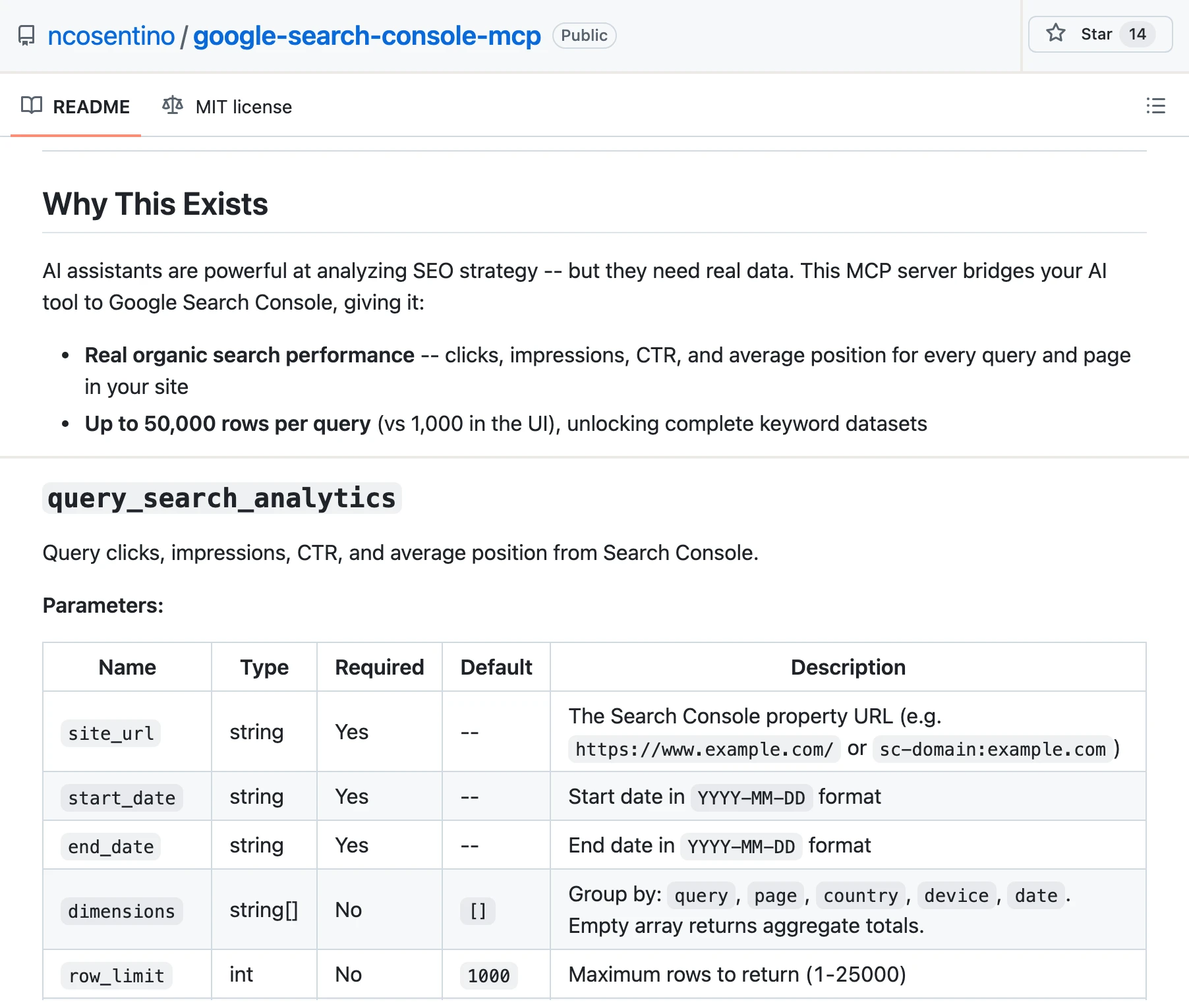Click the device dimension code tag
This screenshot has width=1189, height=1008.
tap(956, 895)
